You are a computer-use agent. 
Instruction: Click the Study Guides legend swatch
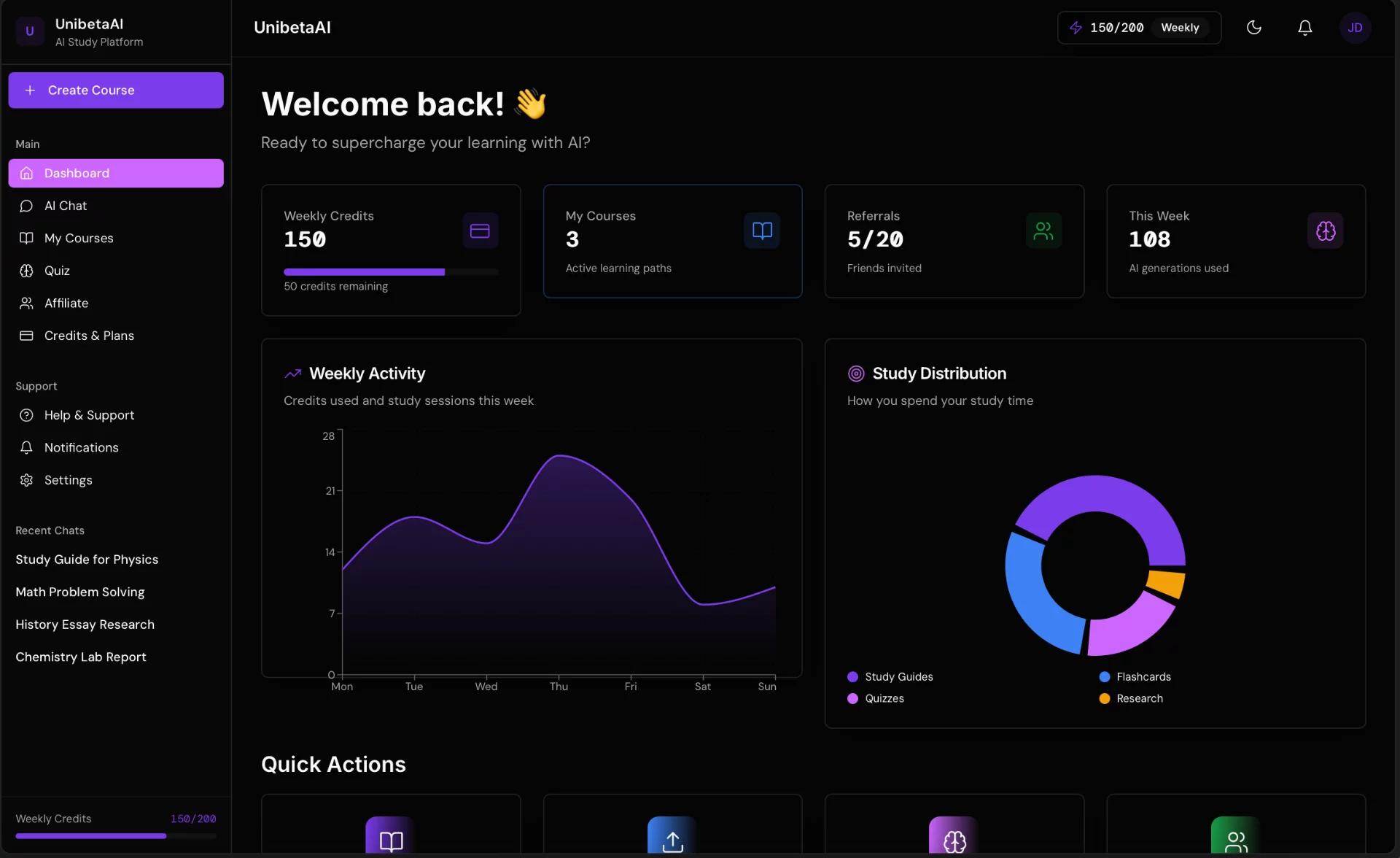pyautogui.click(x=852, y=677)
